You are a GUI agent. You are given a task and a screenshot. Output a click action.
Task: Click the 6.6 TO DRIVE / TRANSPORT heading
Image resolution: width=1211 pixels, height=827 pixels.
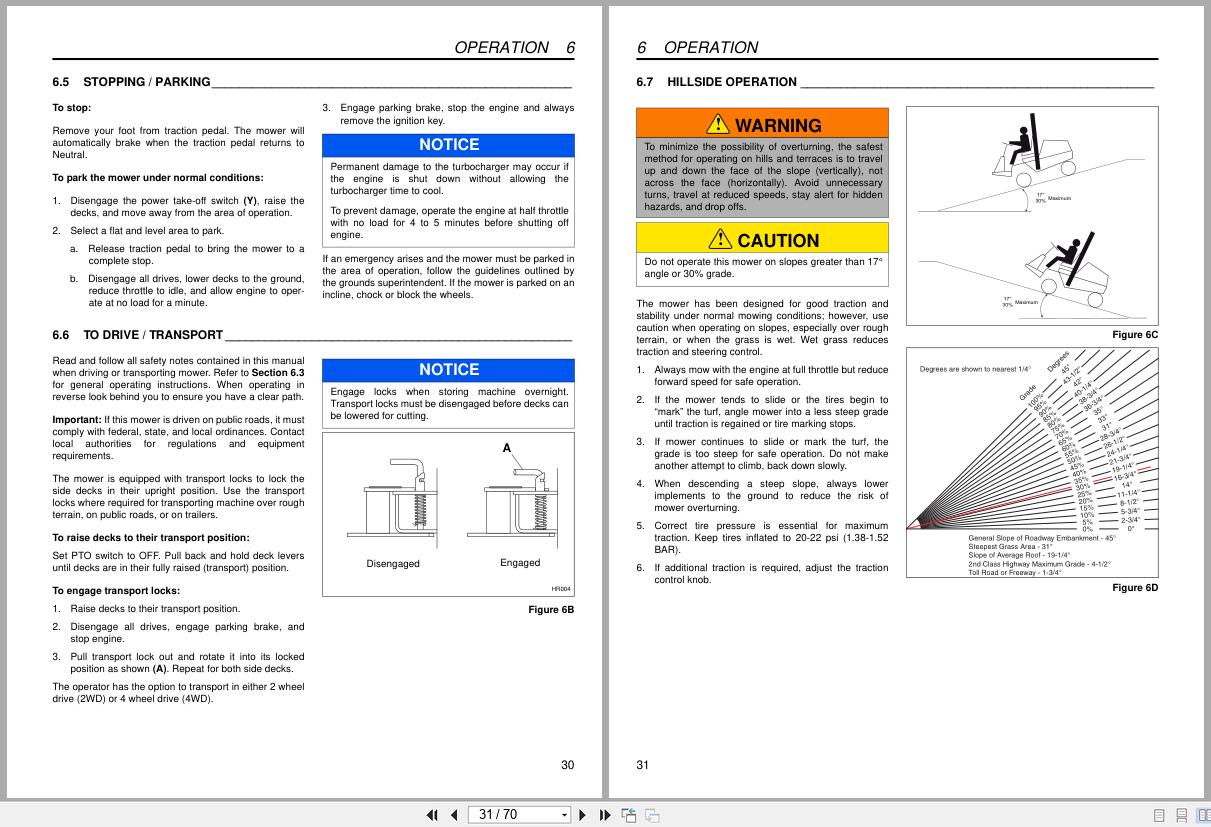point(137,335)
